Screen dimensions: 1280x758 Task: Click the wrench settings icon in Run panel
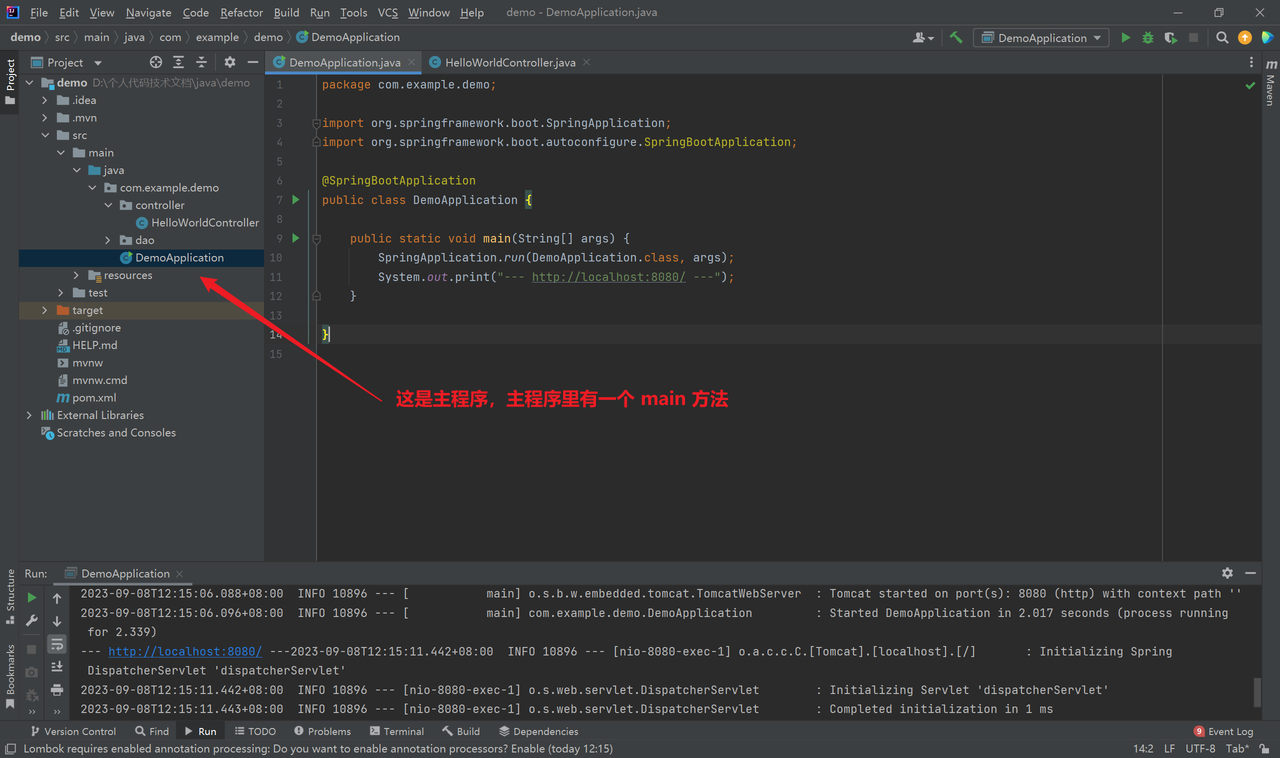pyautogui.click(x=32, y=621)
